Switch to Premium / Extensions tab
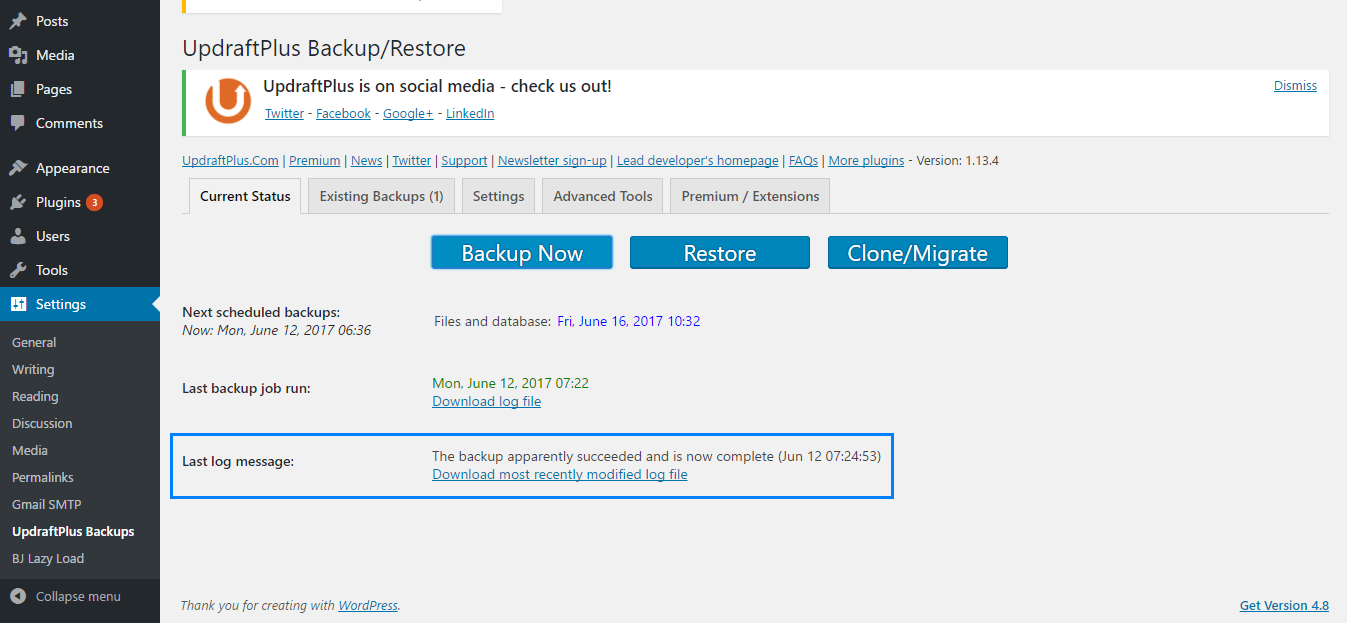This screenshot has height=623, width=1347. click(750, 196)
